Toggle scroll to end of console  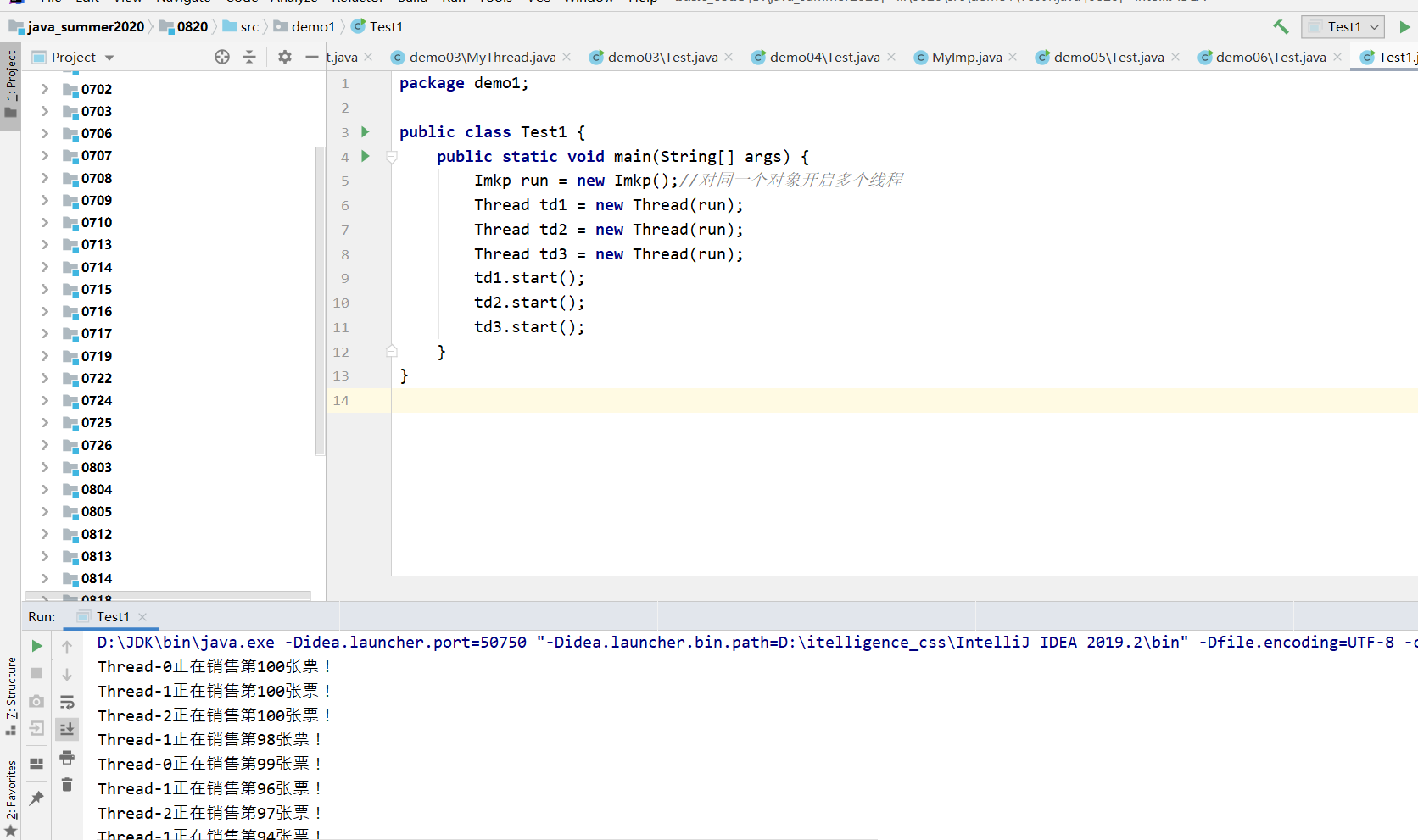[x=67, y=729]
